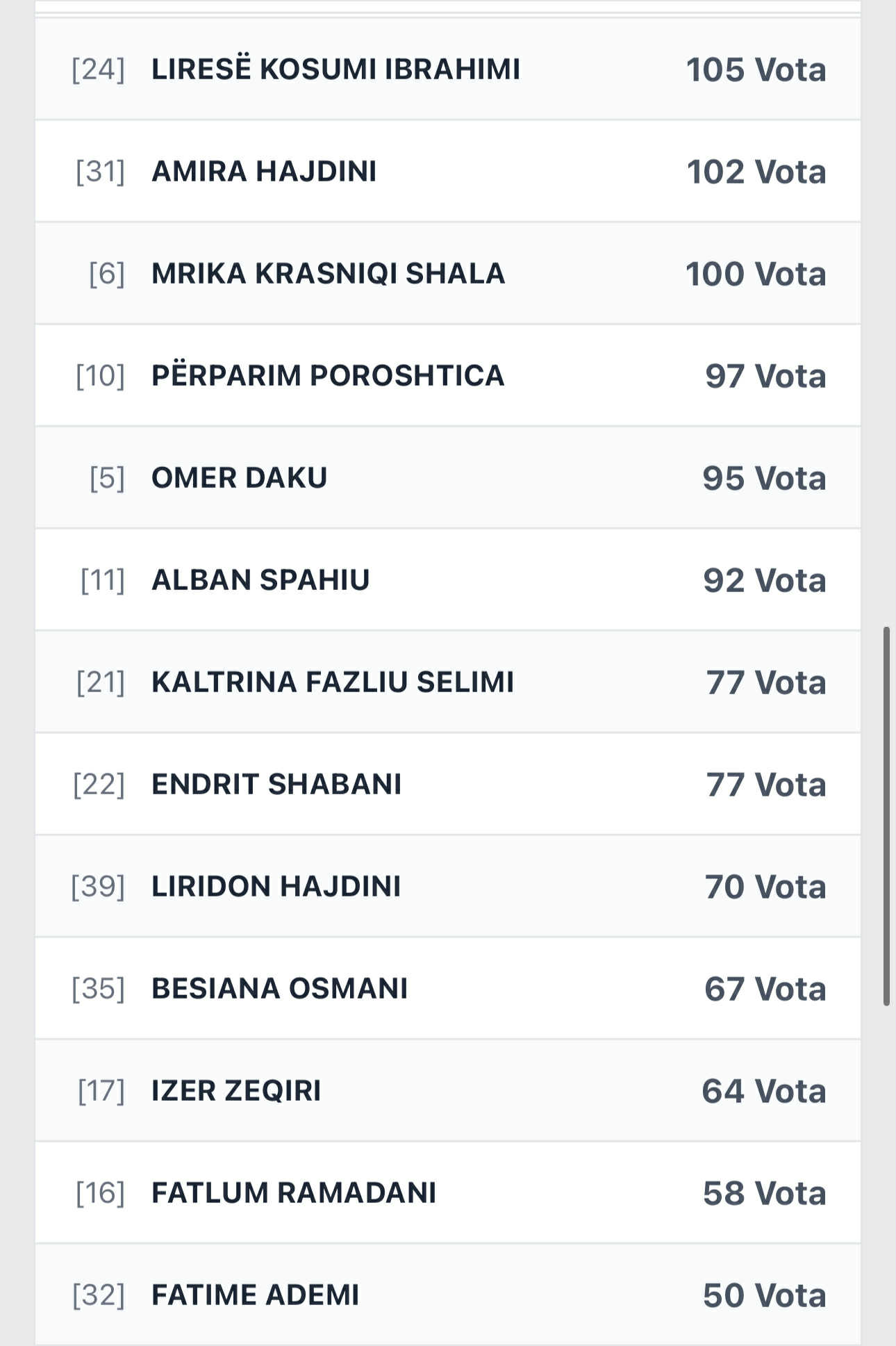This screenshot has height=1346, width=896.
Task: Click the Izer Zeqiri row
Action: click(236, 1090)
